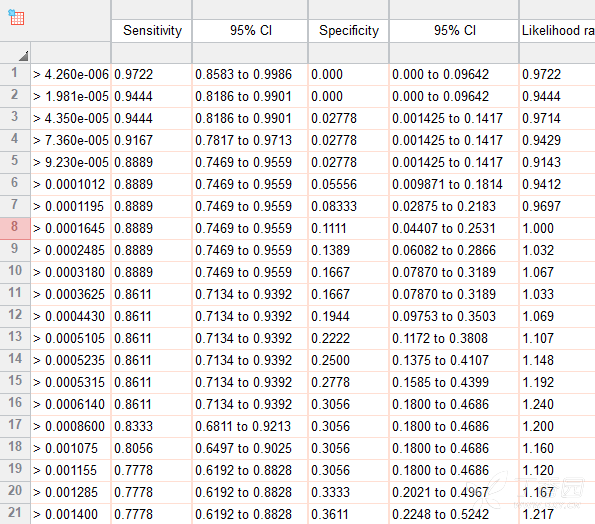
Task: Click sensitivity value 0.8333 in row 17
Action: [x=152, y=426]
